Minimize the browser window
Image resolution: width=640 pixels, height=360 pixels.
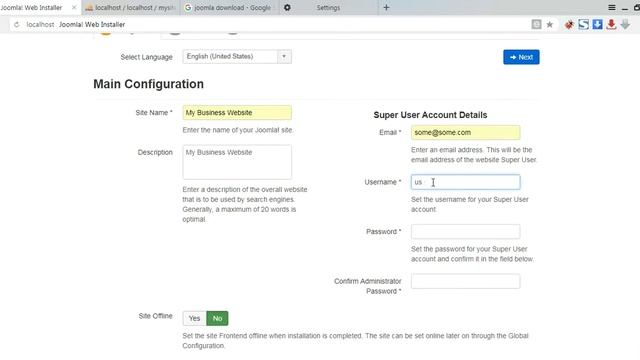(625, 8)
